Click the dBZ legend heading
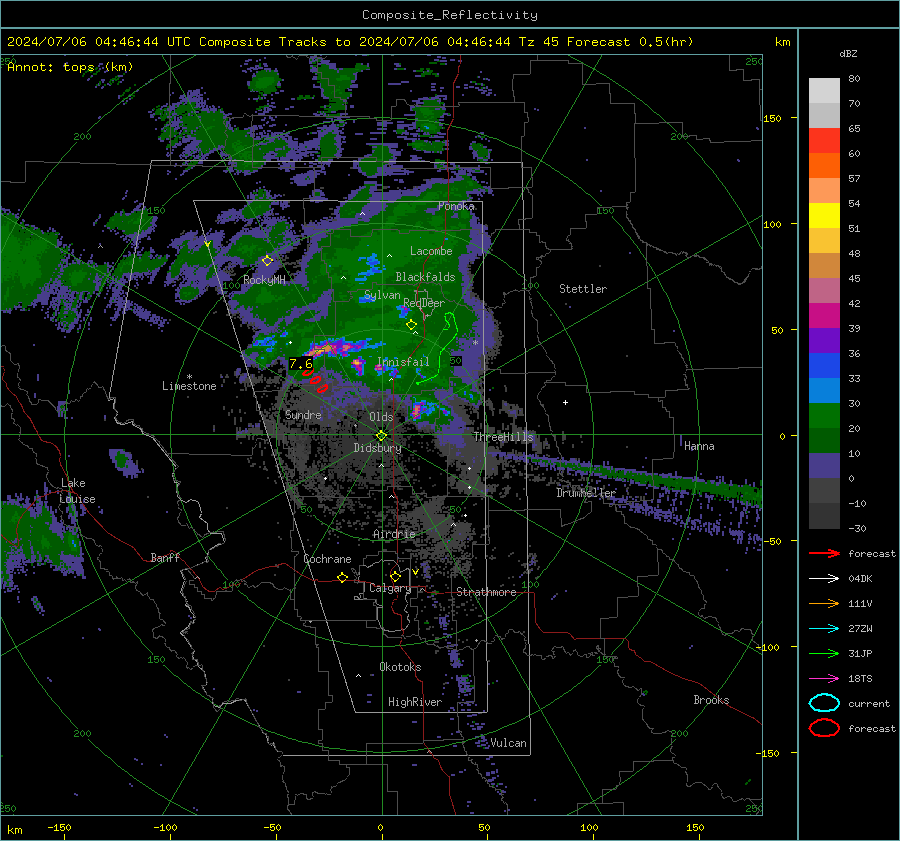The height and width of the screenshot is (841, 900). [x=848, y=53]
